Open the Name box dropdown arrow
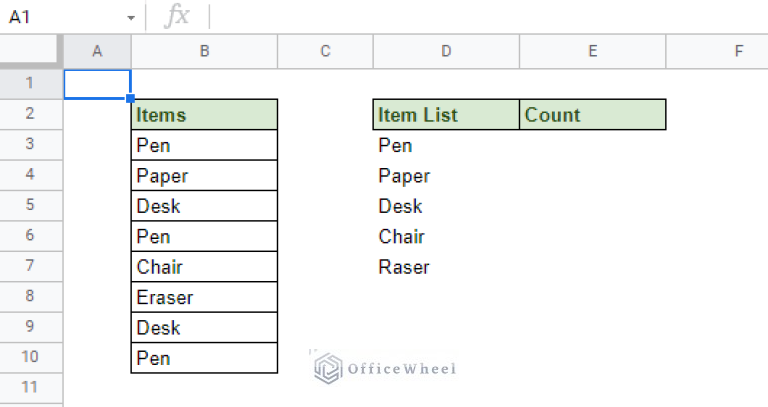 131,18
